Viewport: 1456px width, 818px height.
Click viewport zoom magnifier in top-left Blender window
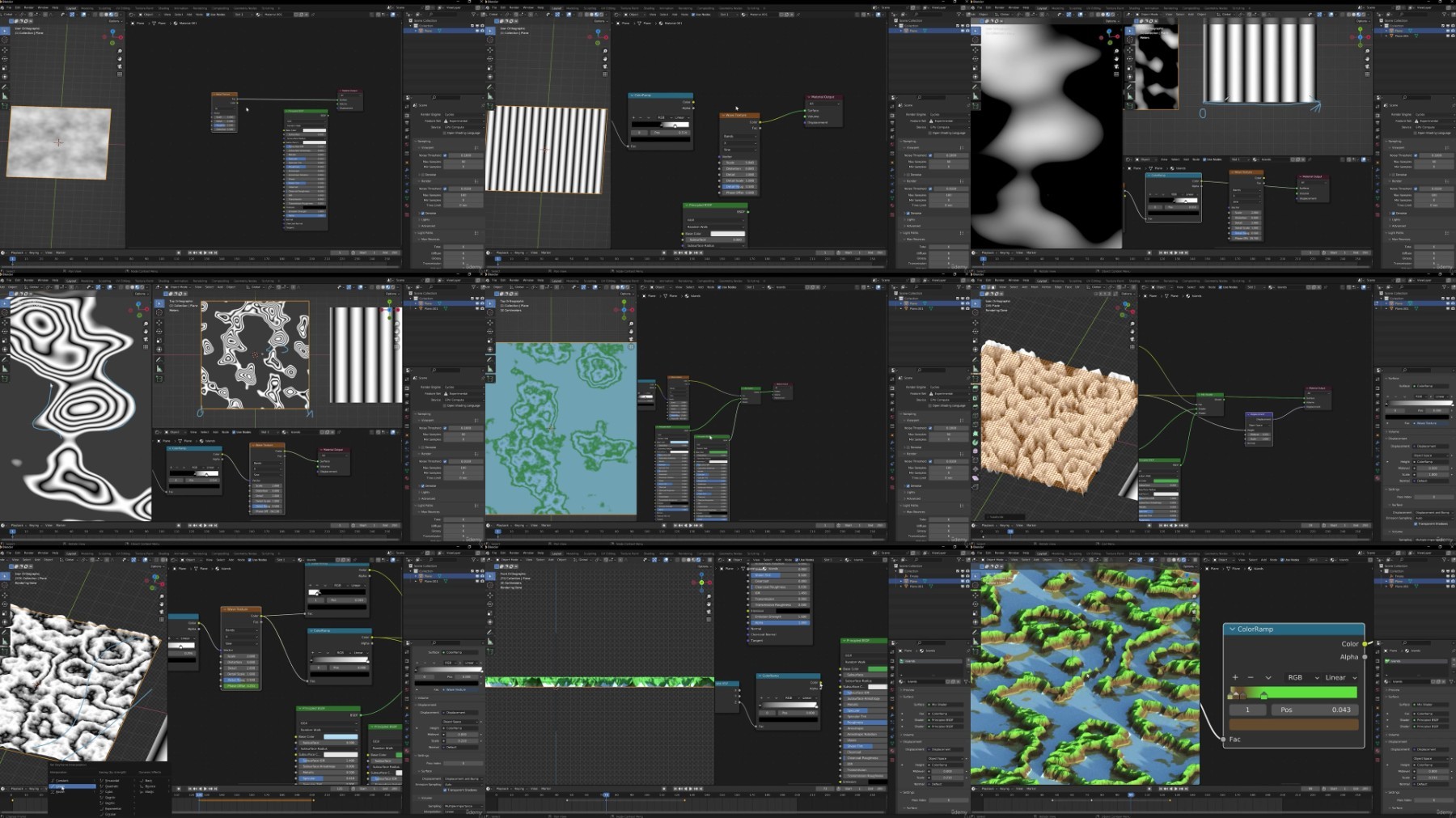[x=120, y=51]
